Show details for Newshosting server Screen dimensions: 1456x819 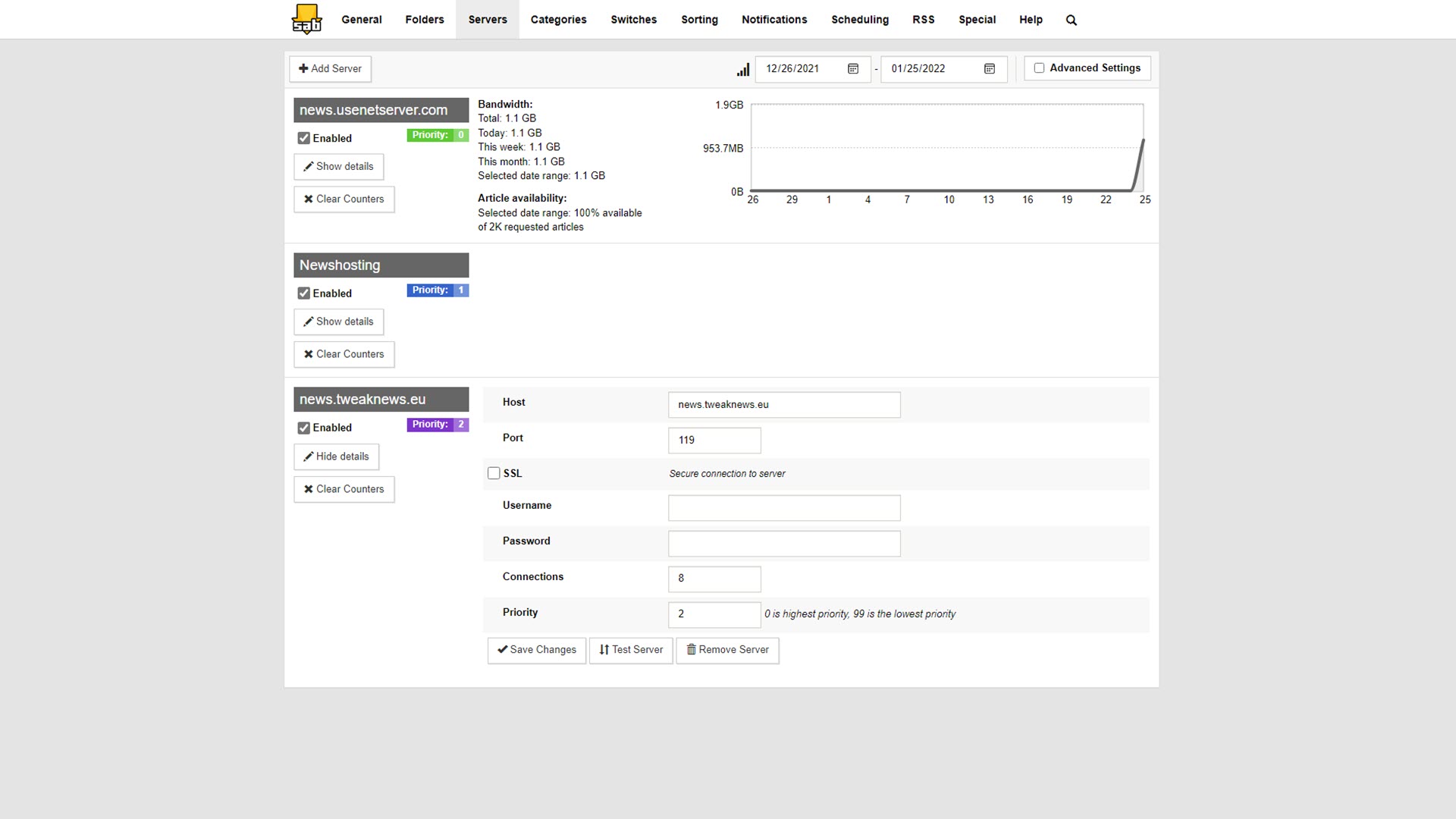(339, 322)
